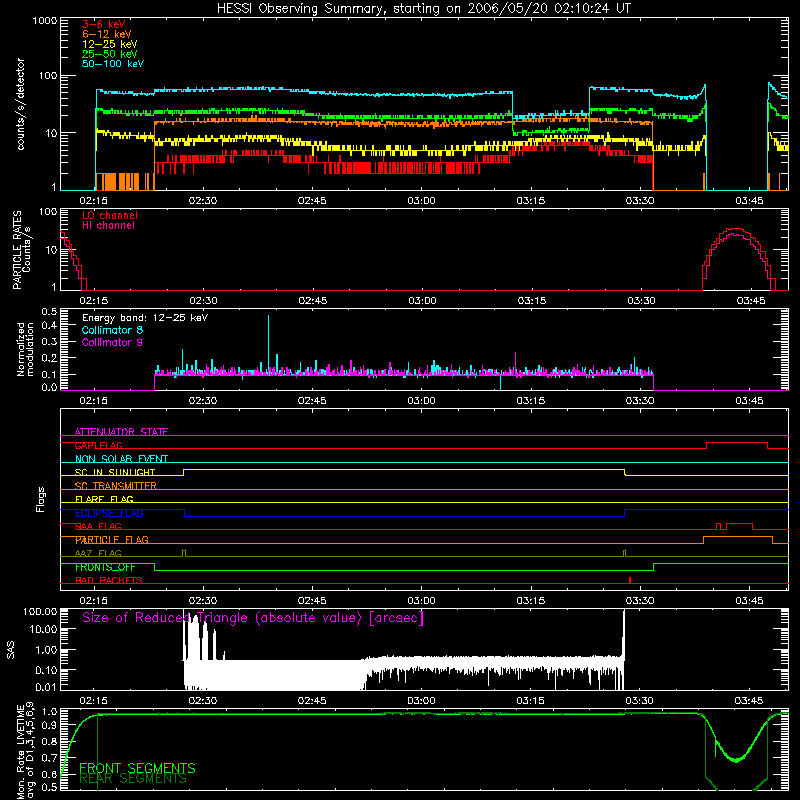Click the LO channel legend label
The width and height of the screenshot is (800, 800).
[x=110, y=215]
